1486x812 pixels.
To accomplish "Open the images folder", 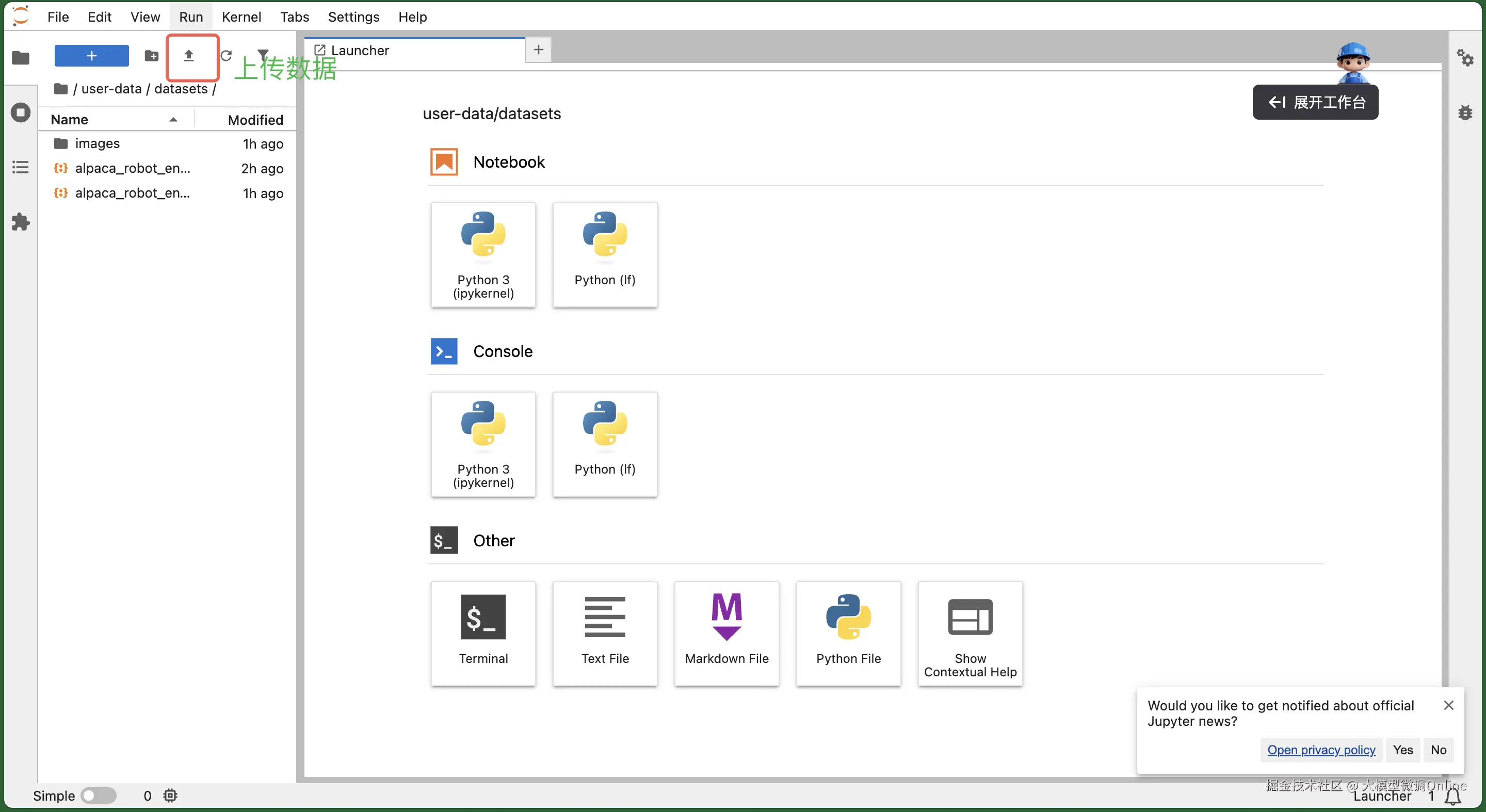I will pyautogui.click(x=97, y=143).
